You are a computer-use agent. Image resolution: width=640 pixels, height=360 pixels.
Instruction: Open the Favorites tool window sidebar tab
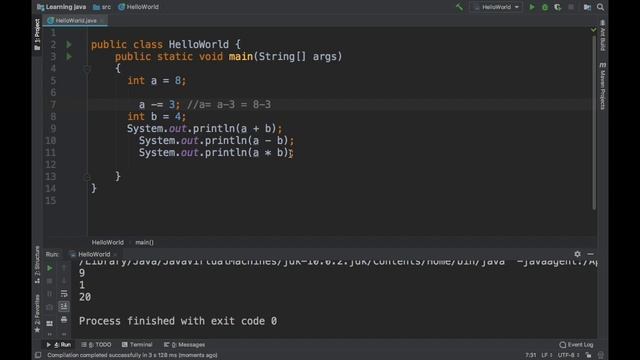37,313
